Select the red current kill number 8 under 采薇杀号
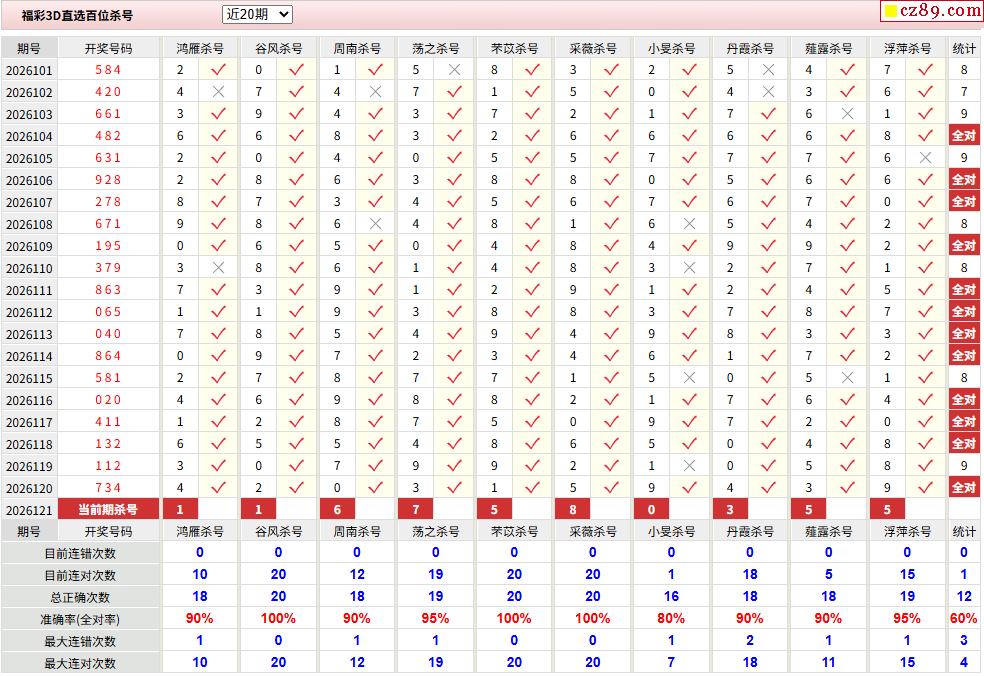984x676 pixels. point(572,510)
